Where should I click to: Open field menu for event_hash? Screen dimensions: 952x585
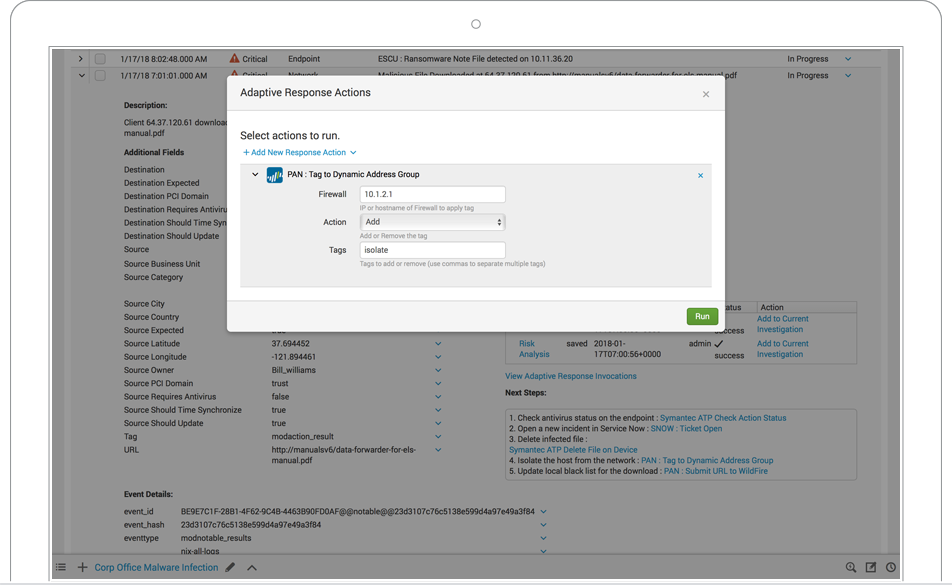point(543,525)
